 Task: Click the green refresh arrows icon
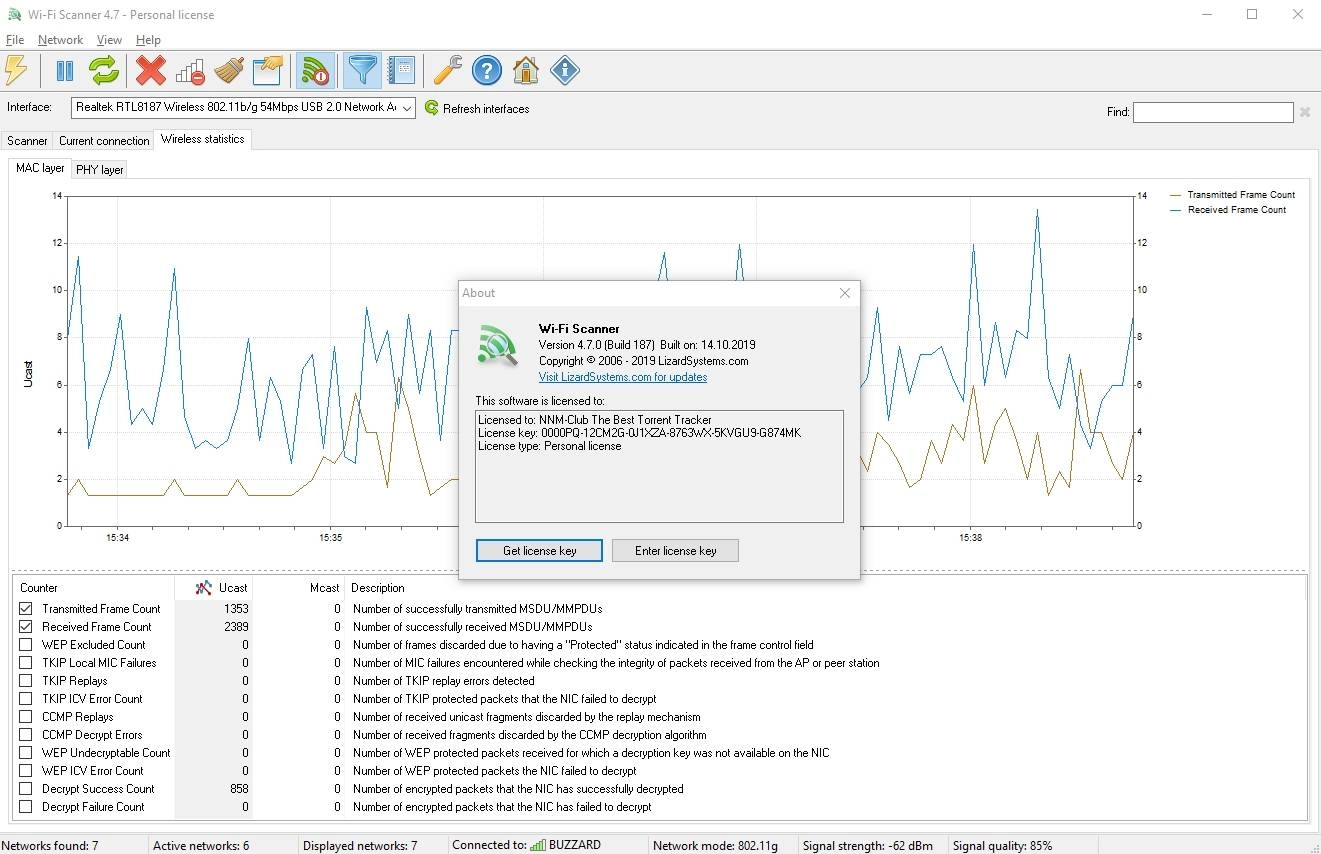[104, 70]
